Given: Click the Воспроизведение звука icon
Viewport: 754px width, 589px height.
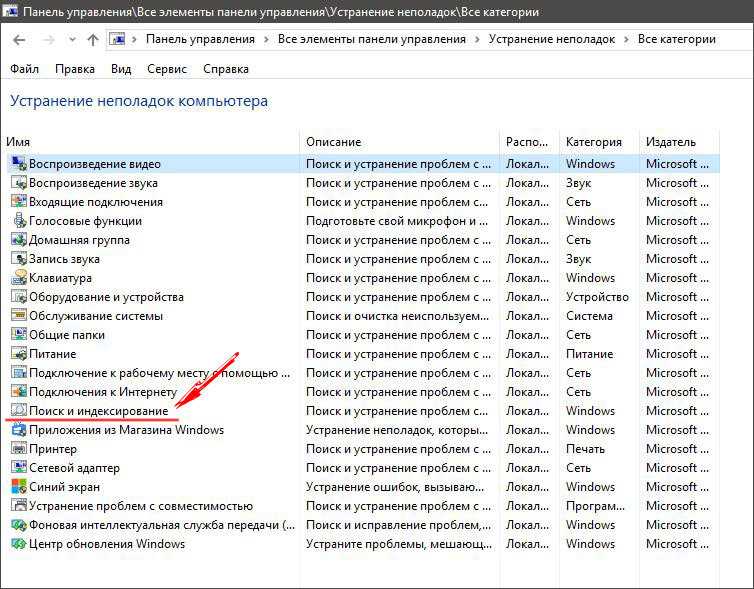Looking at the screenshot, I should [x=19, y=183].
